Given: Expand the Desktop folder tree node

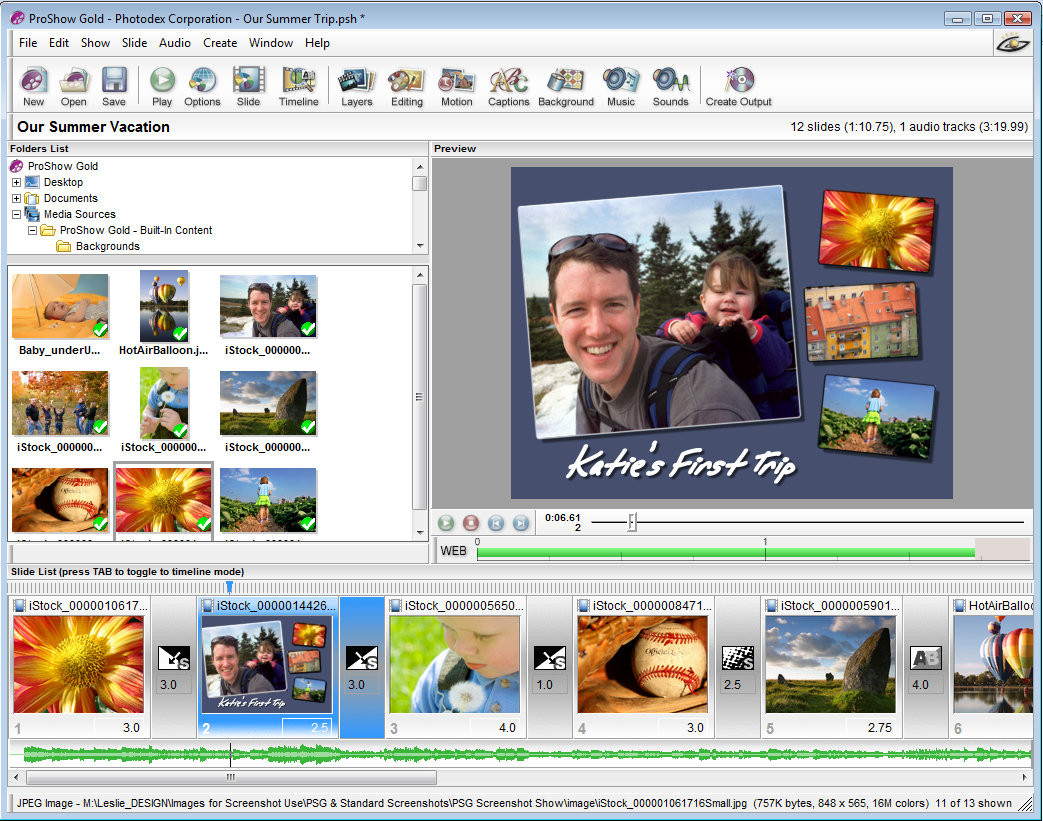Looking at the screenshot, I should pyautogui.click(x=17, y=183).
